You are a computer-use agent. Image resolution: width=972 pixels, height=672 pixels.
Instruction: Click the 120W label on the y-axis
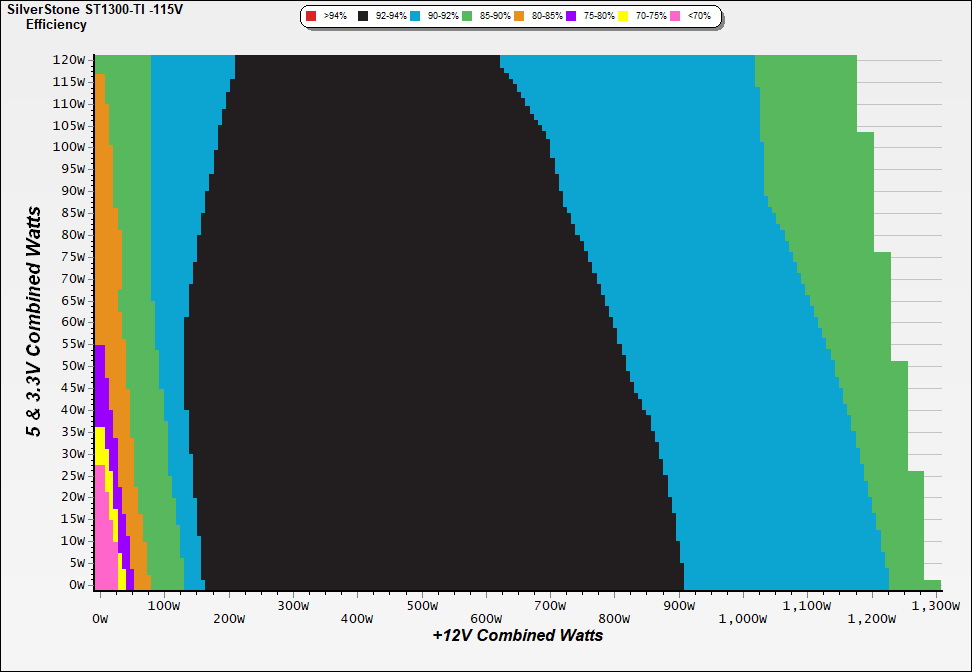(x=69, y=59)
